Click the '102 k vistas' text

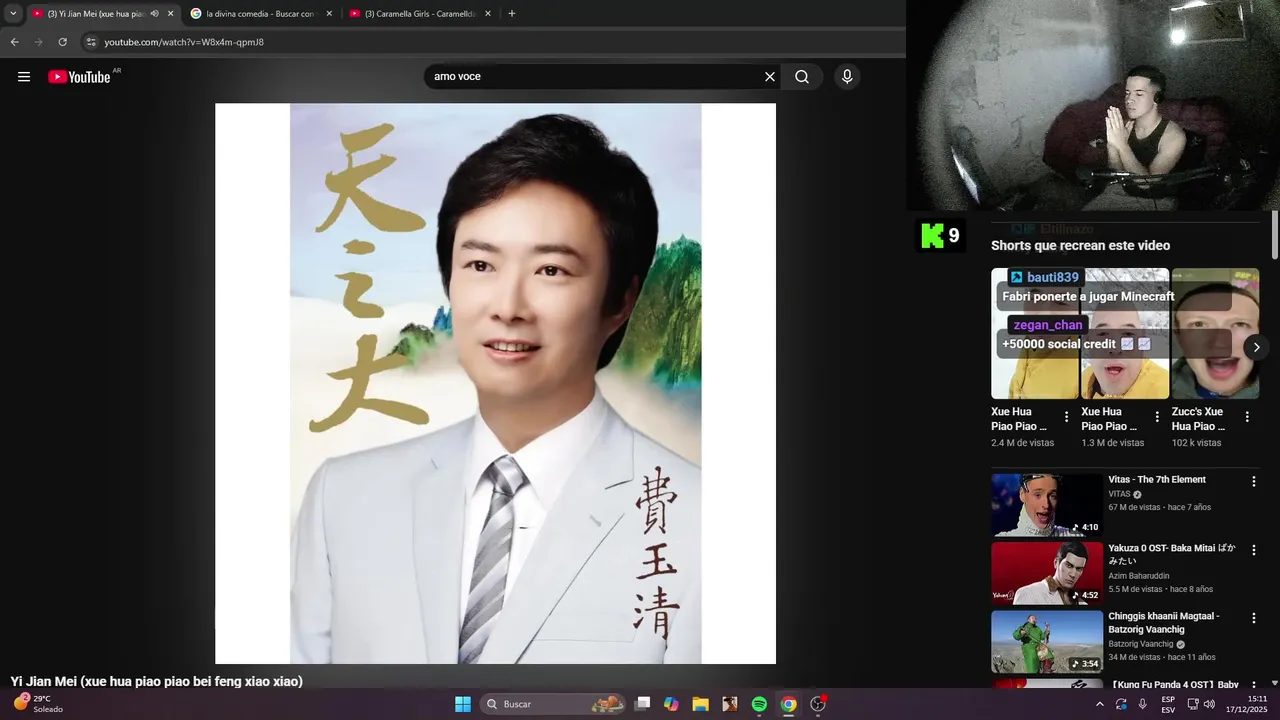pyautogui.click(x=1196, y=443)
